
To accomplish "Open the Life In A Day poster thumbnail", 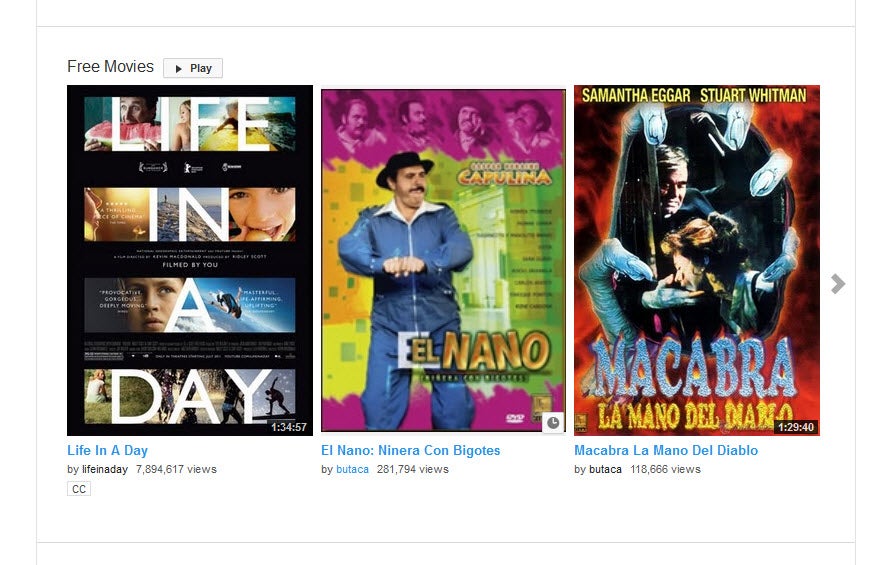I will [190, 260].
